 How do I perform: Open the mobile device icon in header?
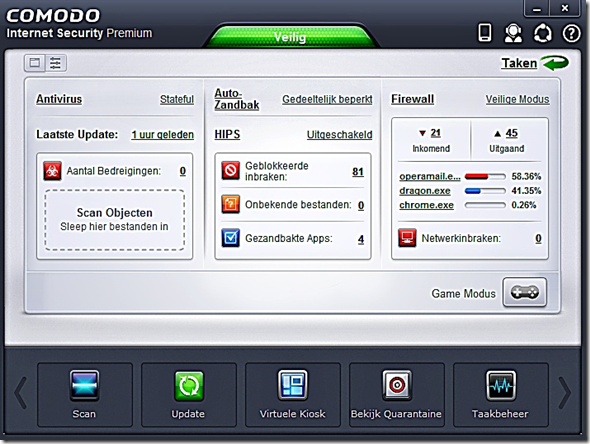pyautogui.click(x=485, y=33)
